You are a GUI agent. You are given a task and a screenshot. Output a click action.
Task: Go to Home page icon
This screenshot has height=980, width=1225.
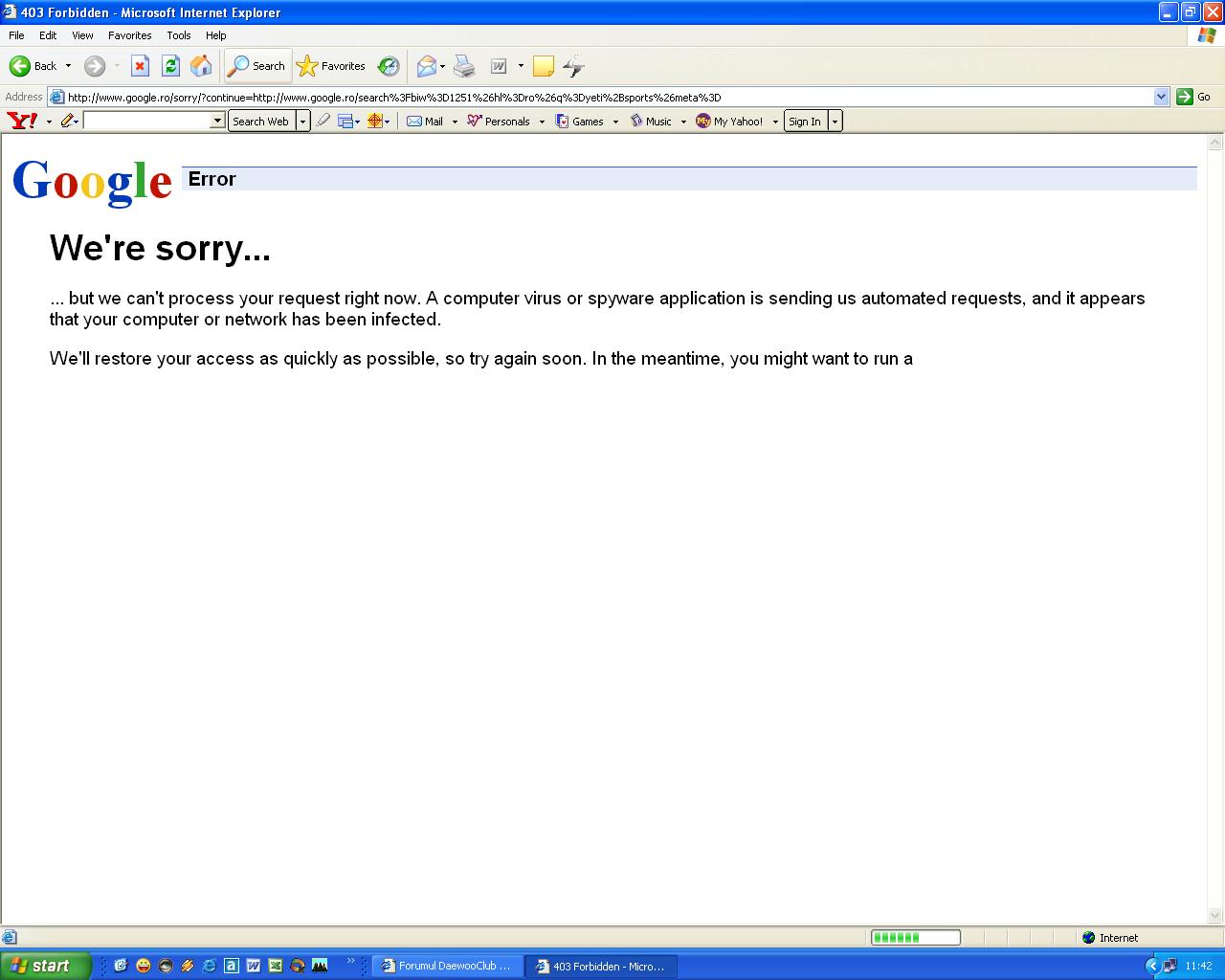tap(201, 66)
